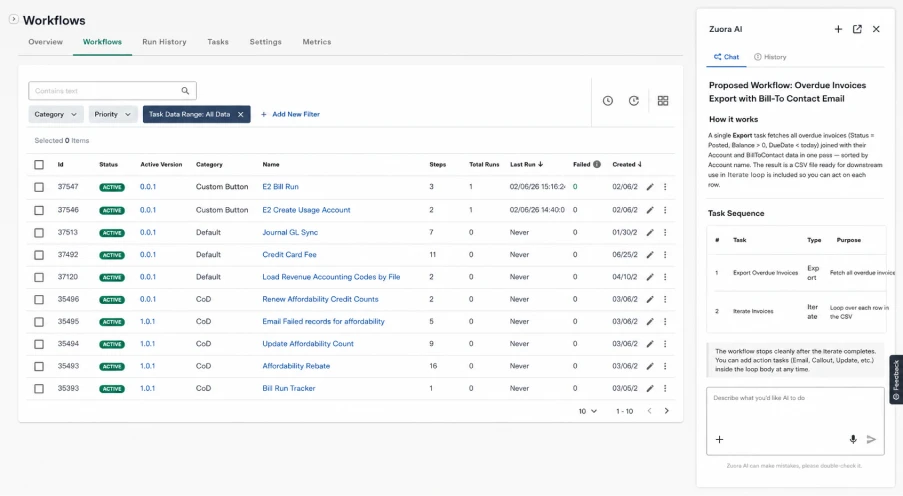Start a new Zuora AI chat
903x496 pixels.
coord(838,29)
